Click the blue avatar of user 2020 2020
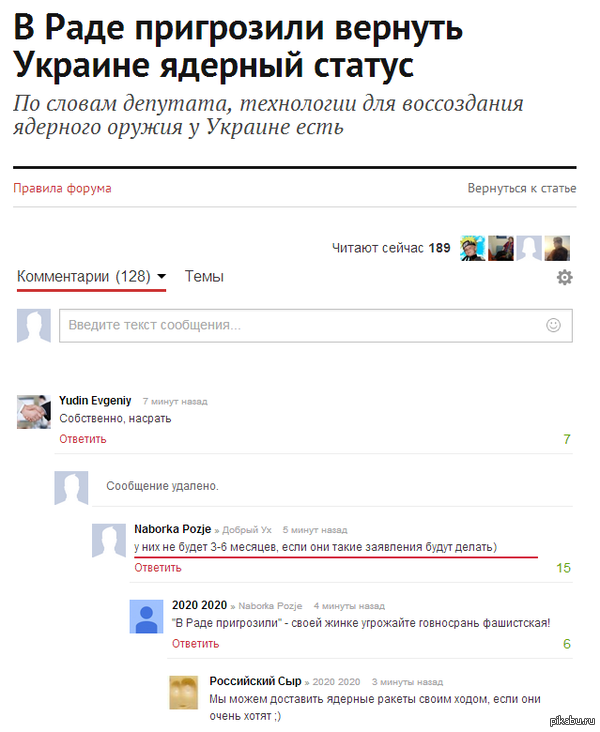 click(x=146, y=616)
